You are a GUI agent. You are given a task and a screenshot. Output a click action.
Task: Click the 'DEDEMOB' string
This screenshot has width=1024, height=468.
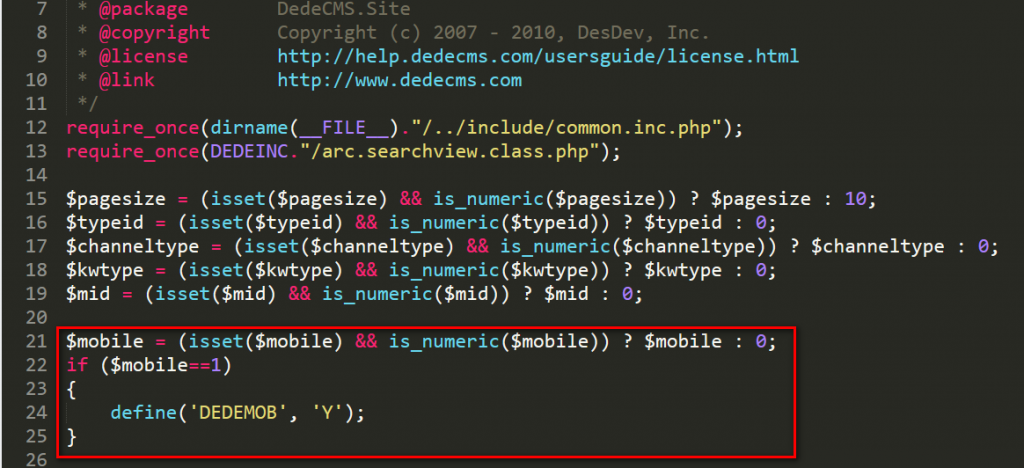tap(238, 413)
